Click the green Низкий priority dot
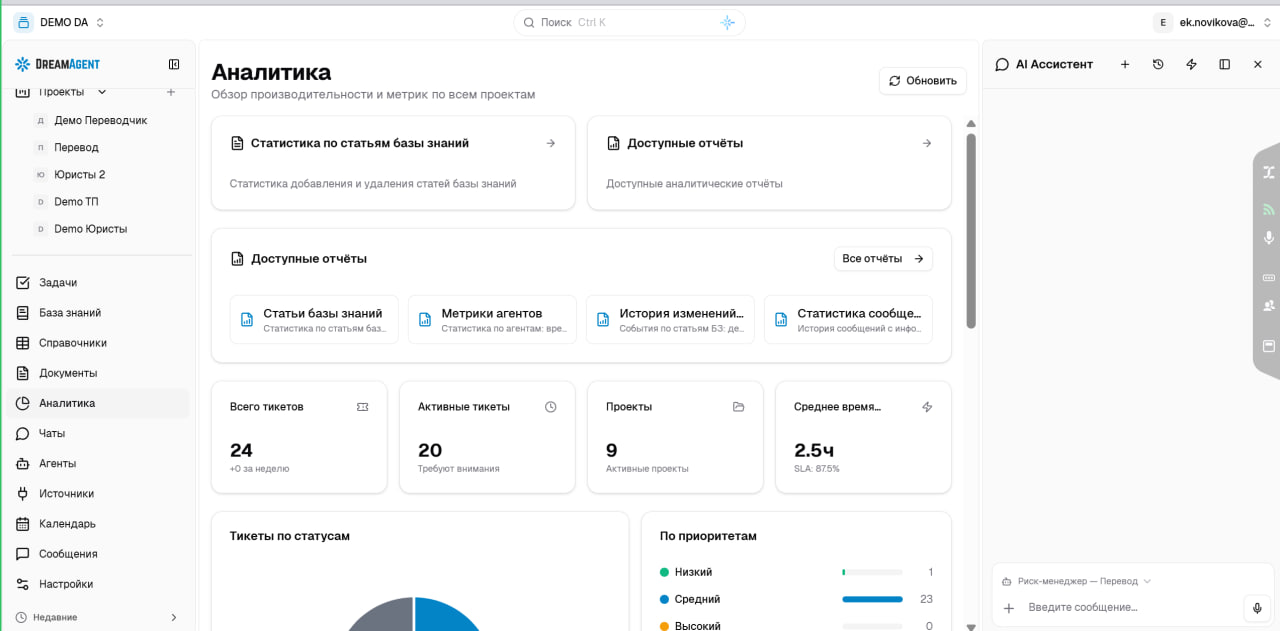Image resolution: width=1280 pixels, height=631 pixels. click(x=664, y=572)
